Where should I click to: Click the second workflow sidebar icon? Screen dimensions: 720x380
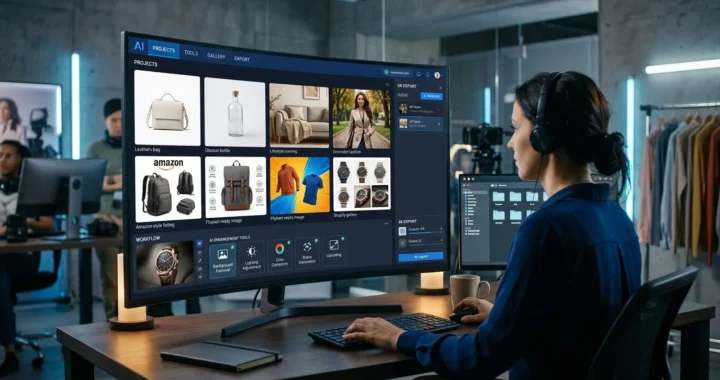pos(199,253)
